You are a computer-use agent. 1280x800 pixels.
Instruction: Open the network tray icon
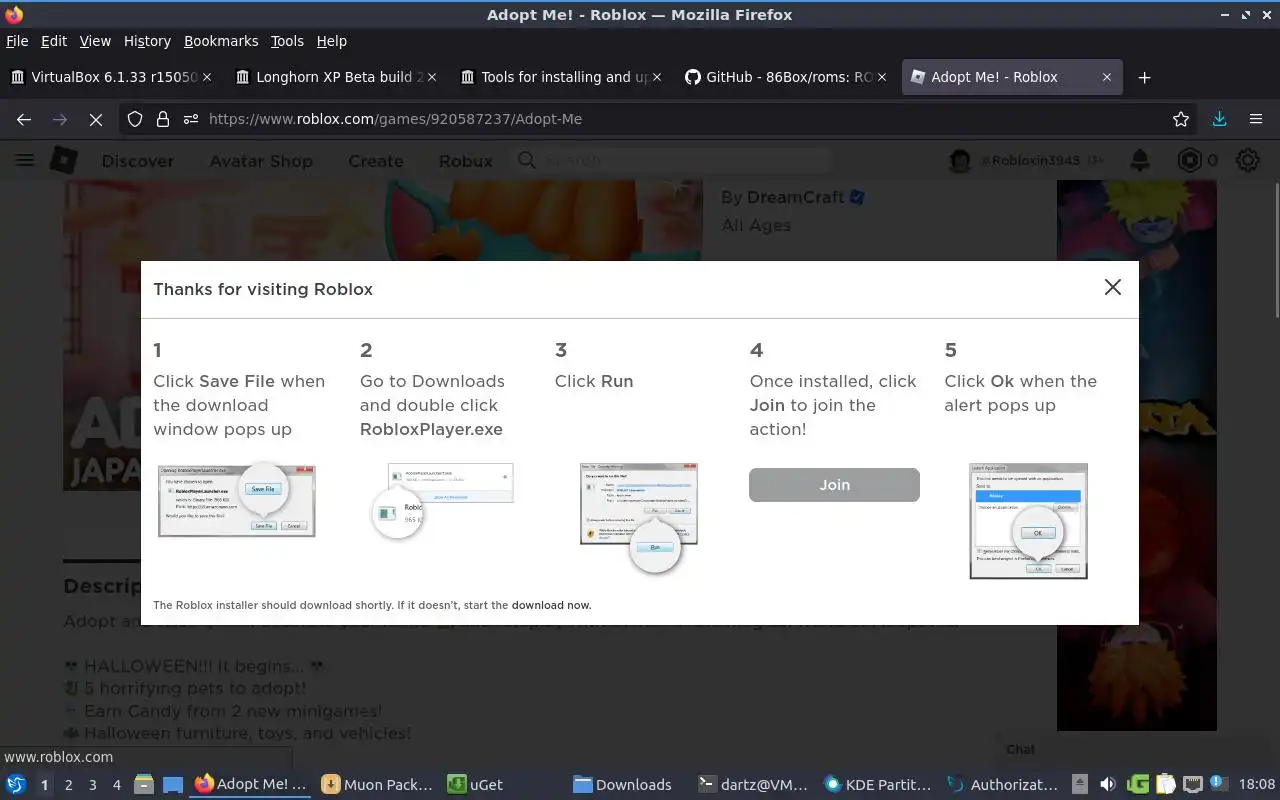click(x=1192, y=785)
